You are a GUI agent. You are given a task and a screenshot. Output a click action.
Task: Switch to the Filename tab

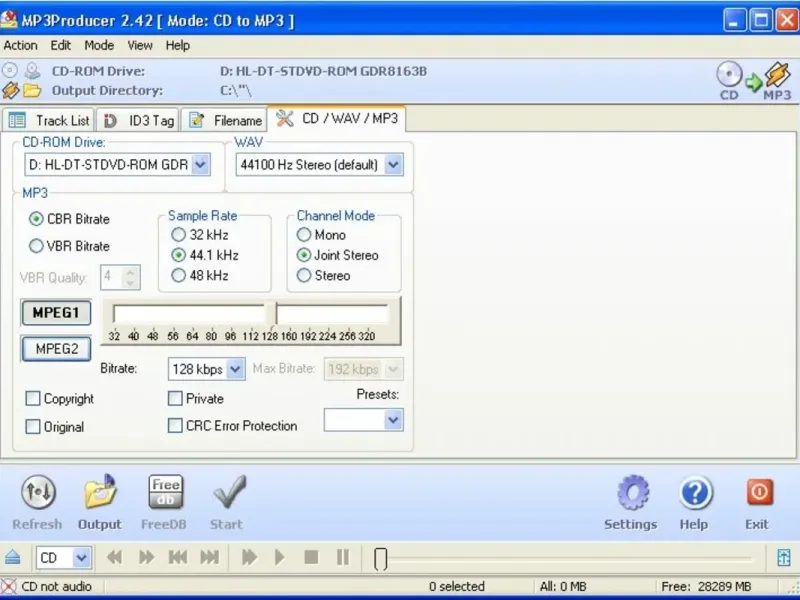coord(224,120)
